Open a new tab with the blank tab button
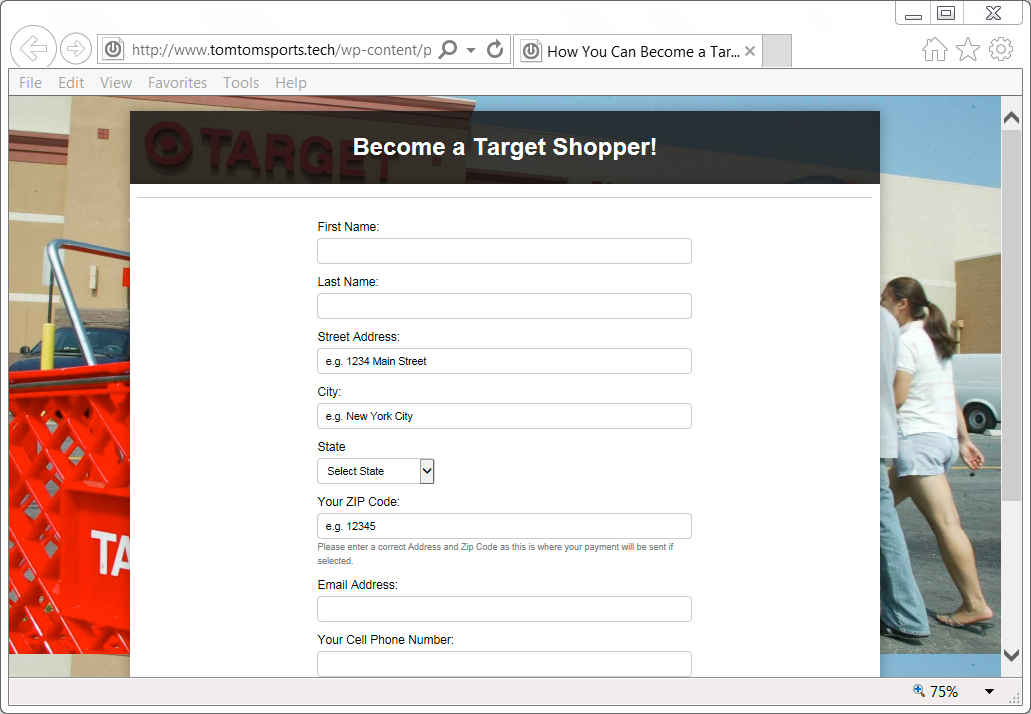Screen dimensions: 1031x714 (777, 51)
